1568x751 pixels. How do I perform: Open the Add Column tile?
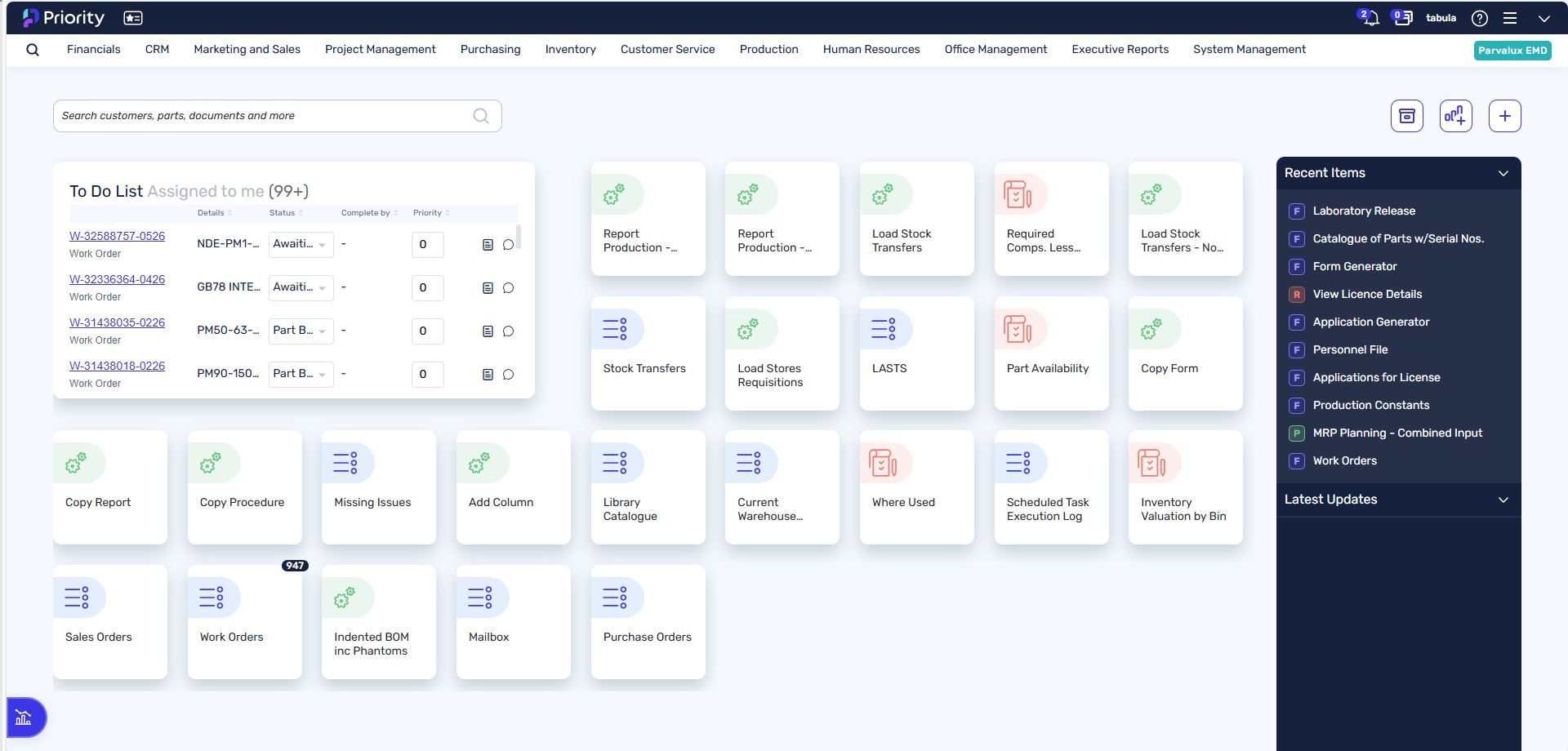click(514, 487)
